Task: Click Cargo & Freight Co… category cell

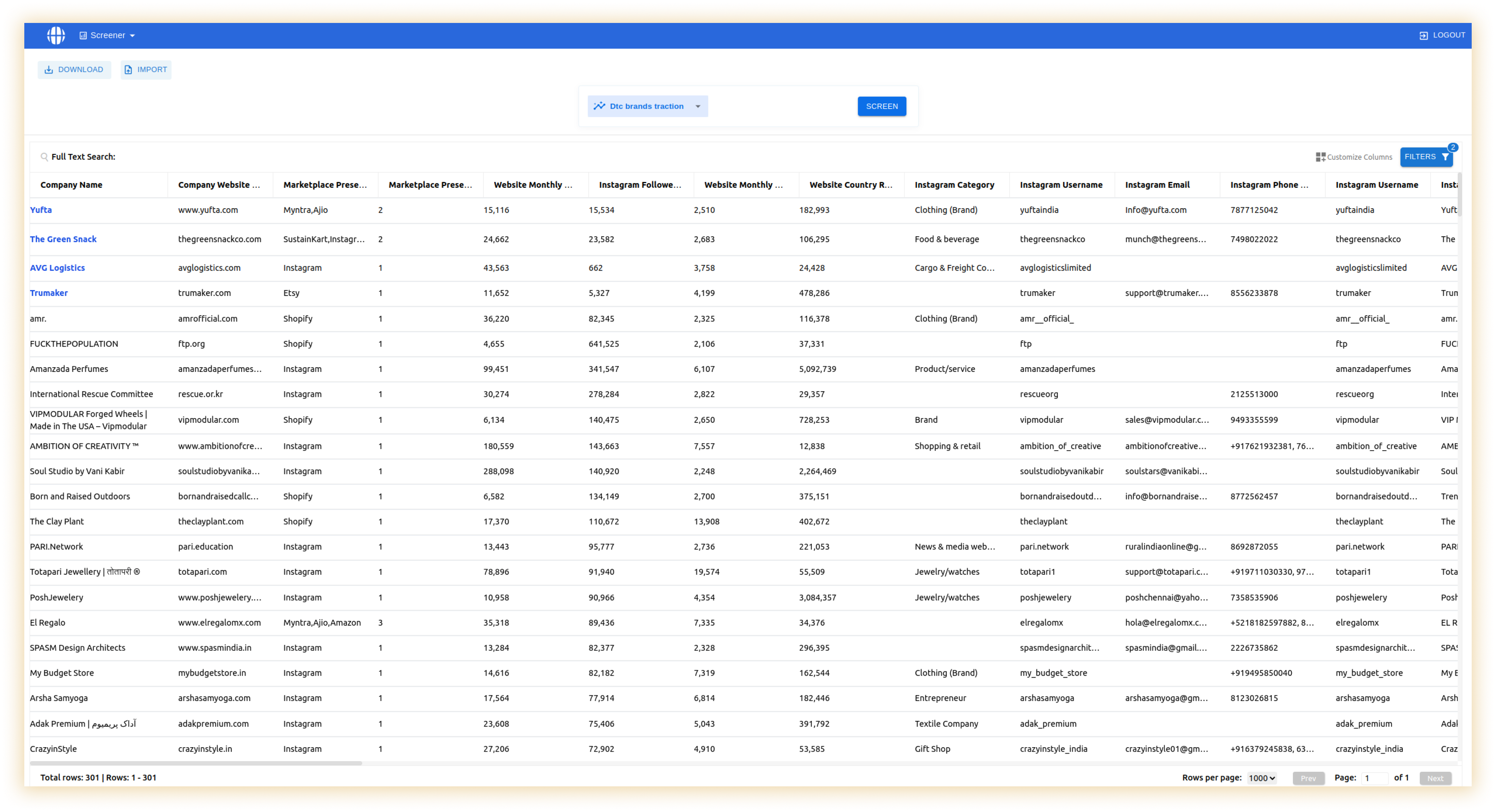Action: pyautogui.click(x=954, y=268)
